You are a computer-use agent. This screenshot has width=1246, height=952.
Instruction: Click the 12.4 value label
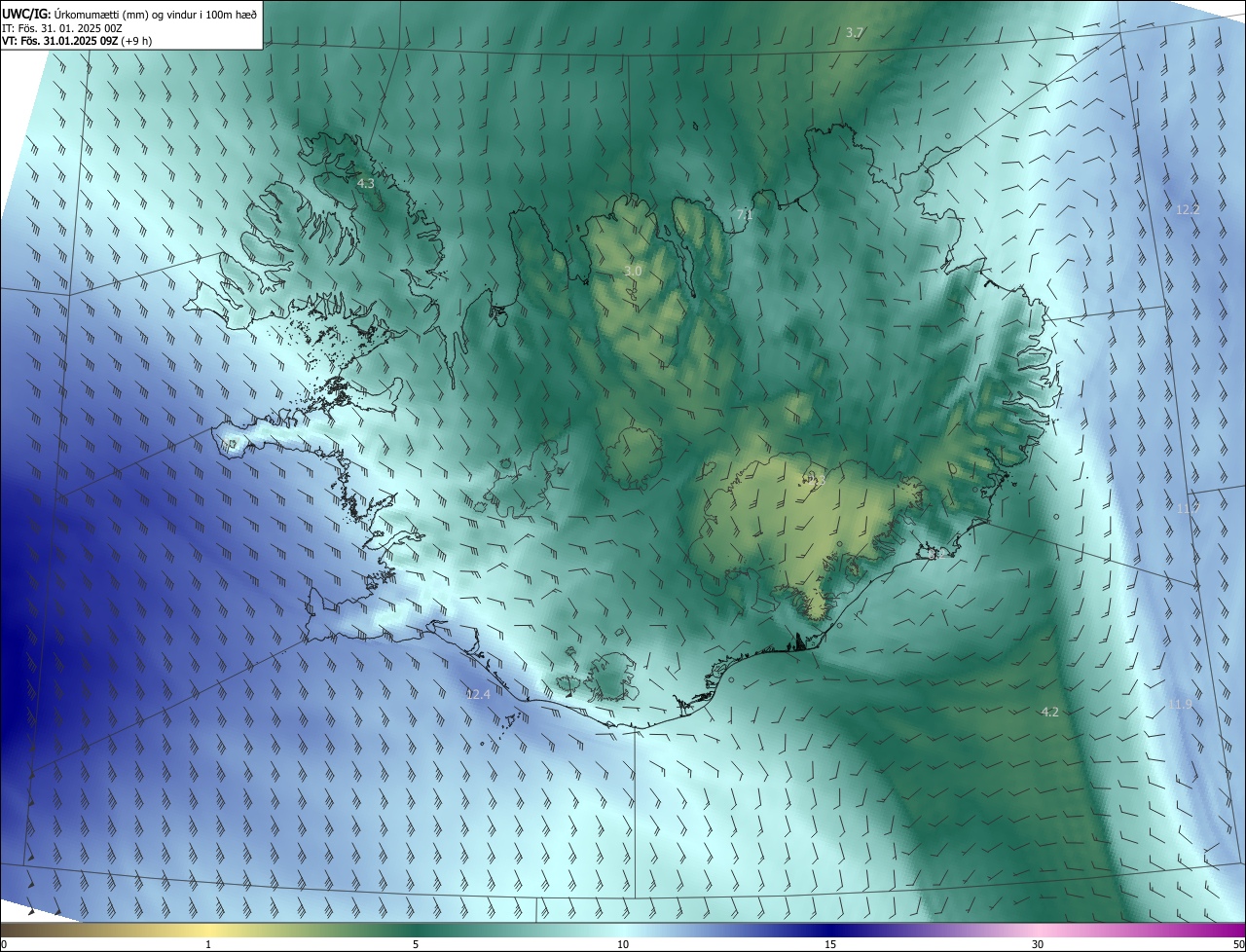478,694
